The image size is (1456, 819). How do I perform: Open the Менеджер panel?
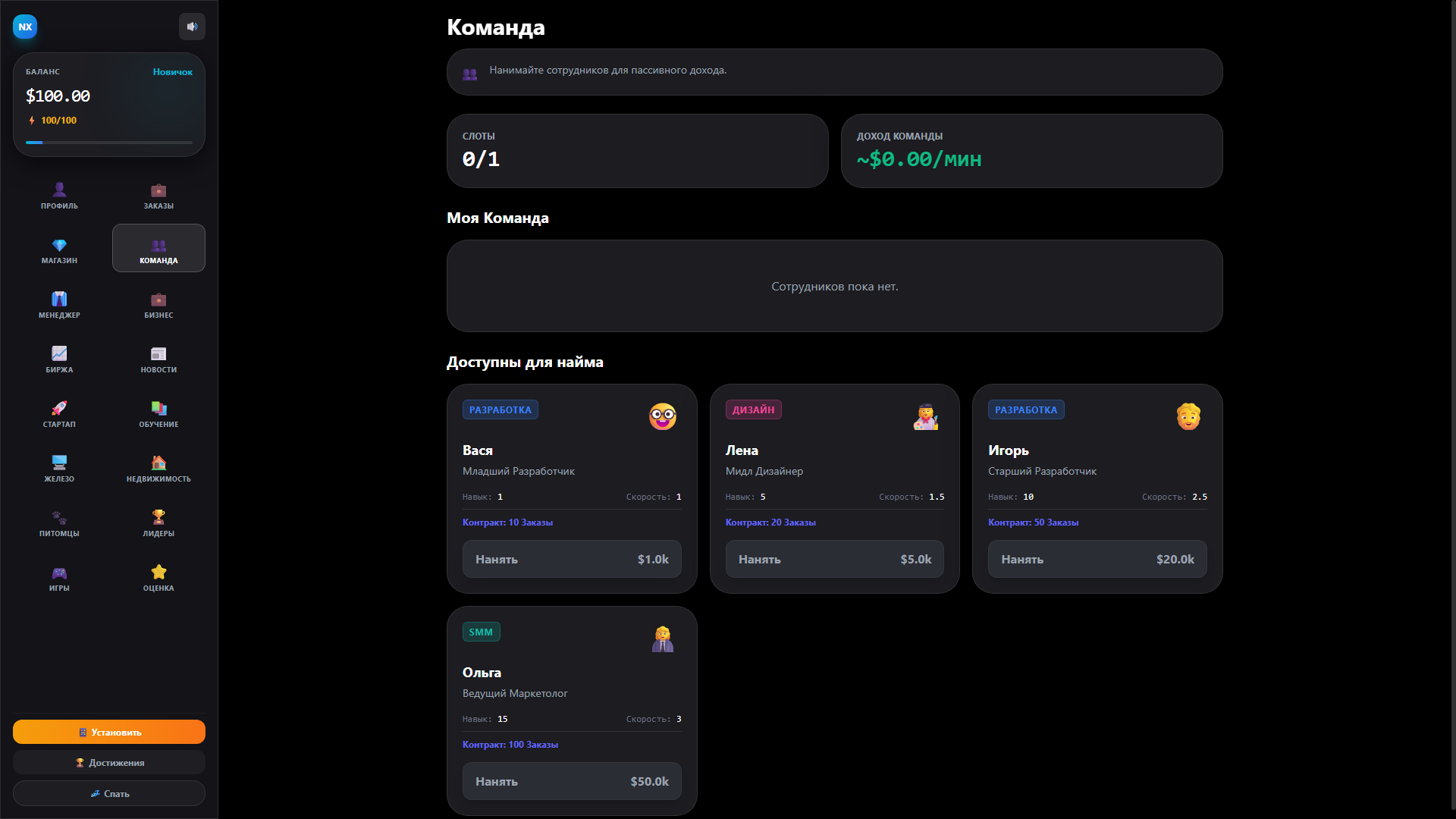(x=58, y=305)
